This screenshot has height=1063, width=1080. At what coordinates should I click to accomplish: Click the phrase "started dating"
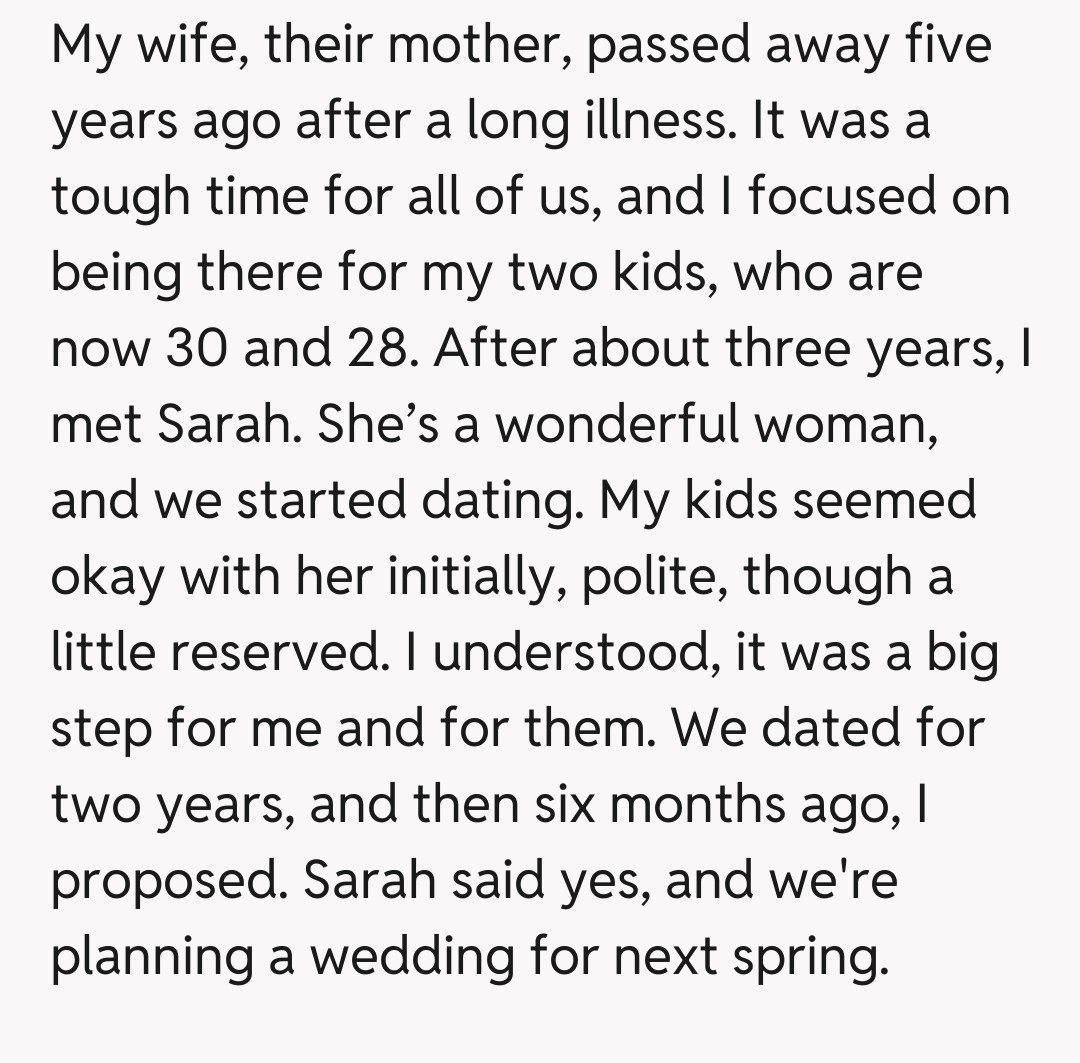point(406,500)
